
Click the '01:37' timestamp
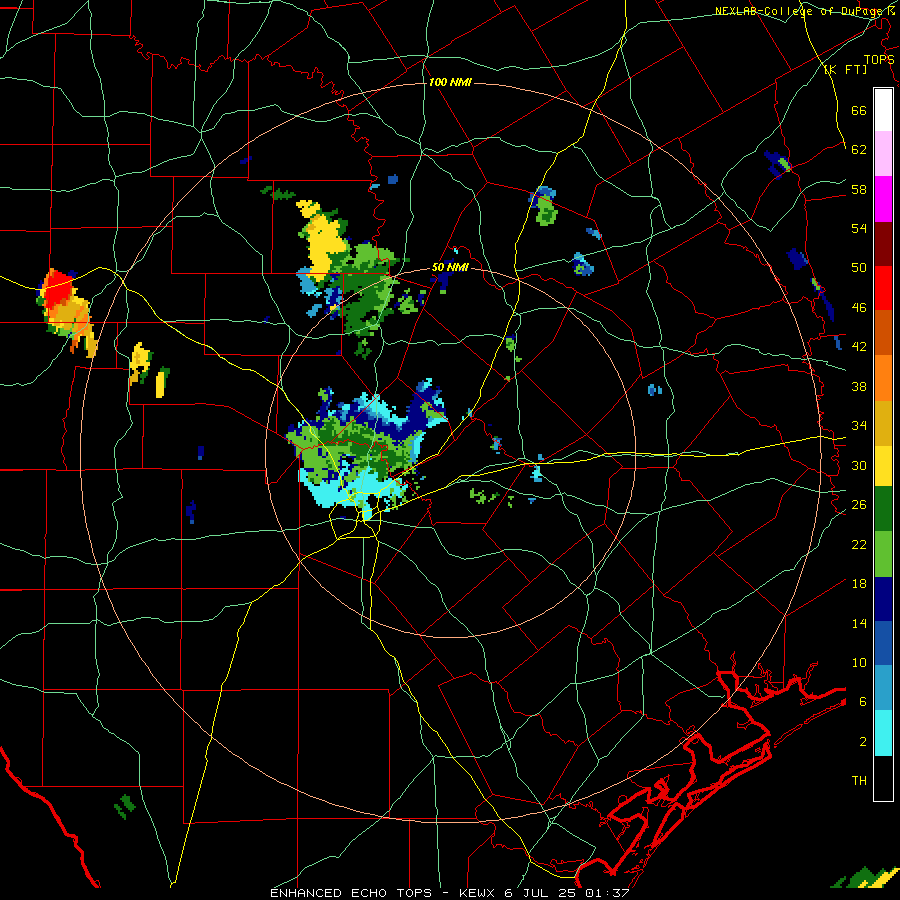point(607,893)
